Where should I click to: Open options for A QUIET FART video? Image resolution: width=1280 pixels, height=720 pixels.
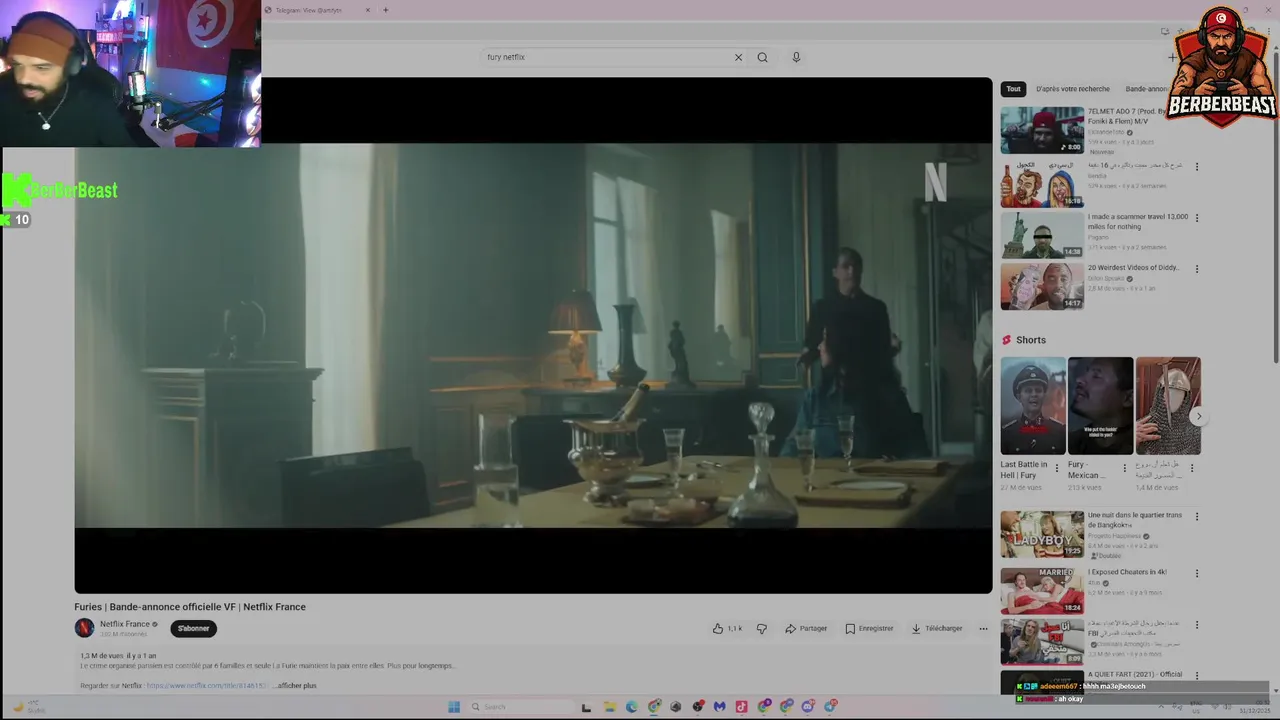pyautogui.click(x=1197, y=676)
